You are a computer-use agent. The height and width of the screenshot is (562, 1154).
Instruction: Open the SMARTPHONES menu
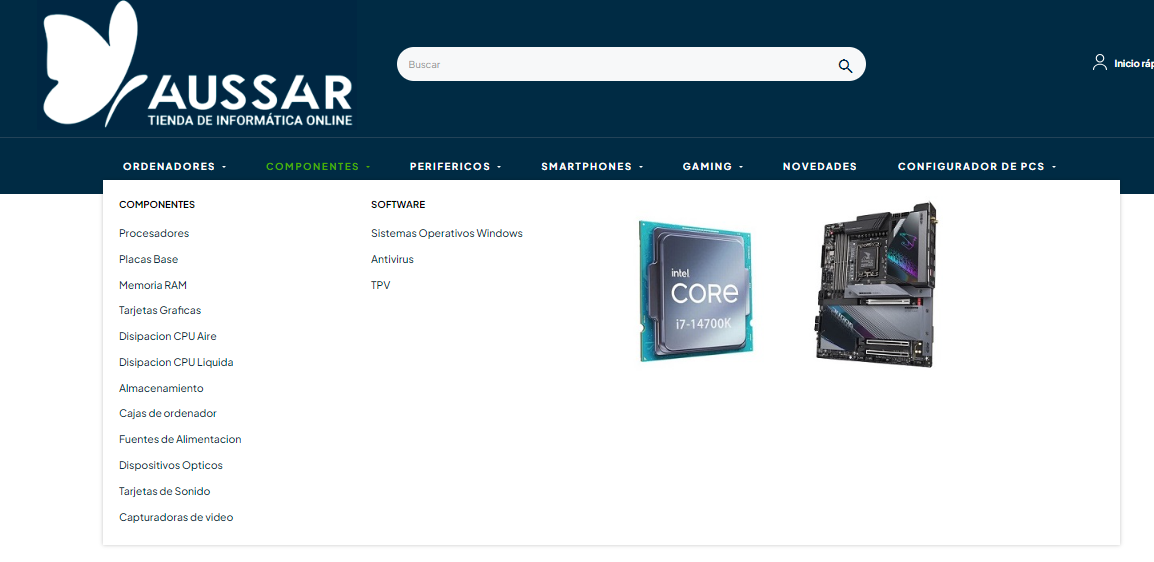click(587, 166)
